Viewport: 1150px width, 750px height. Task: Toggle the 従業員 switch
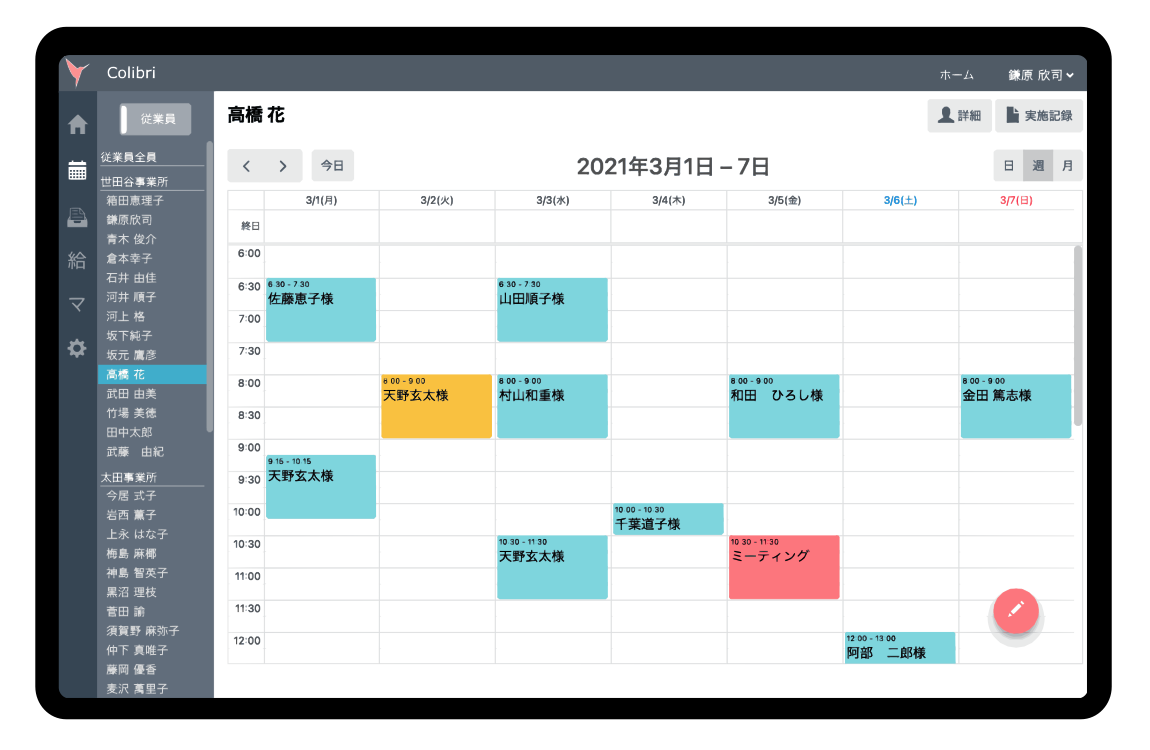(155, 119)
